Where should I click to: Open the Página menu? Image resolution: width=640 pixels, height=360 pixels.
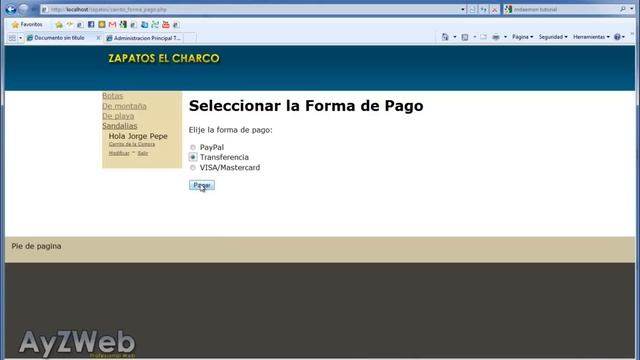(522, 37)
